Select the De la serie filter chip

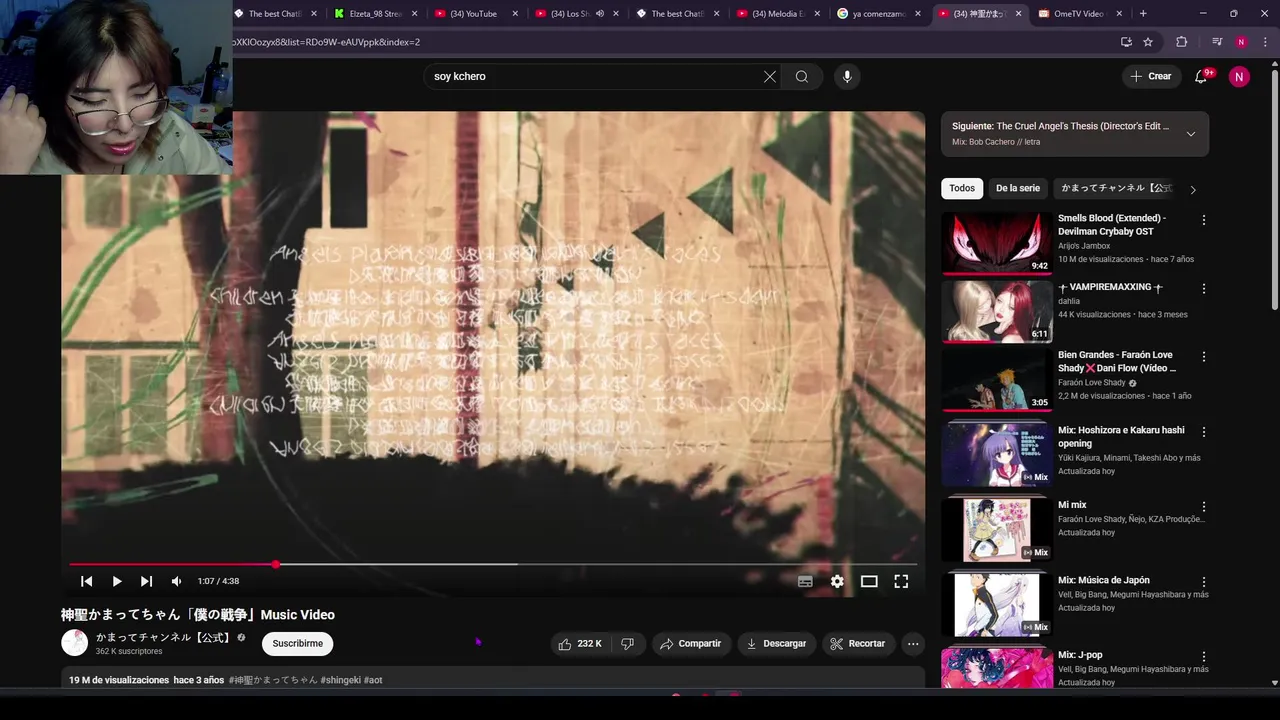(1018, 188)
